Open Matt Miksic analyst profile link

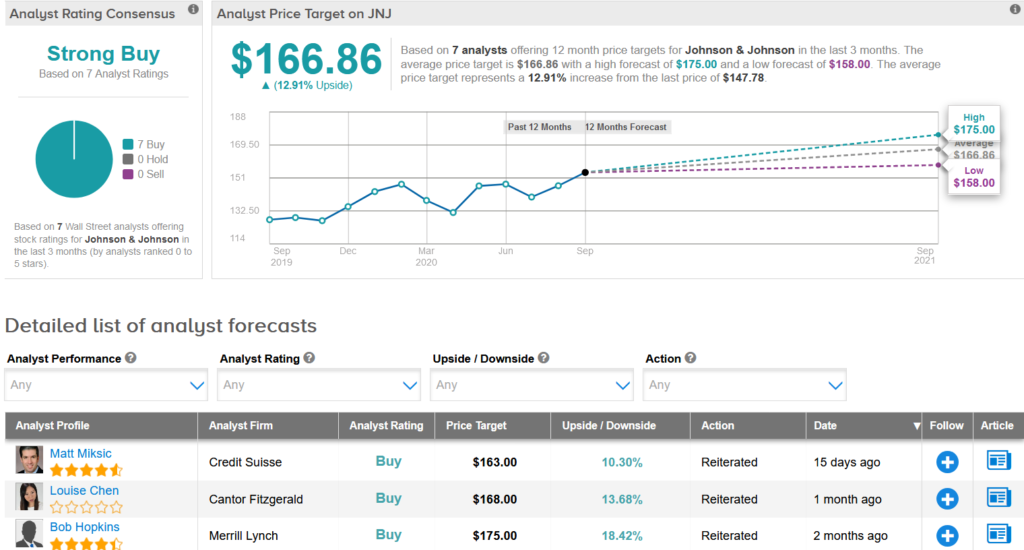click(80, 453)
